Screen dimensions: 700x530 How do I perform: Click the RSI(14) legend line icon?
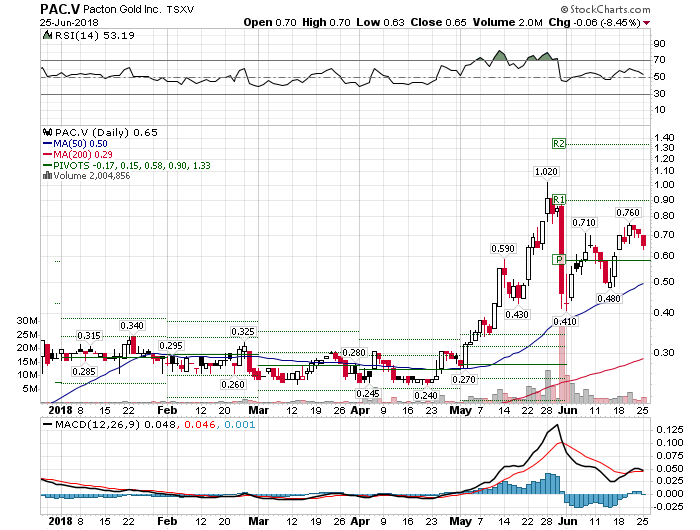tap(46, 36)
